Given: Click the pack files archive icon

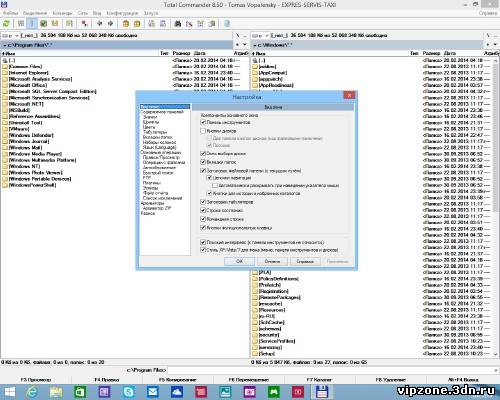Looking at the screenshot, I should point(126,23).
